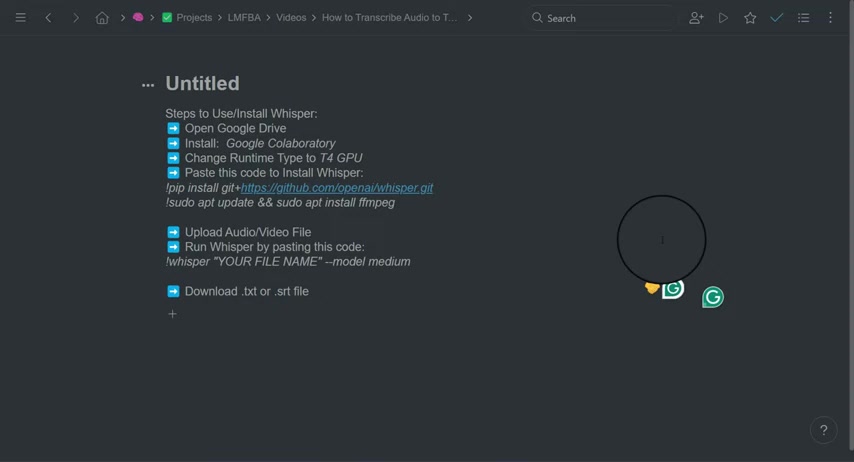Click 'Steps to Use/Install Whisper:' line

coord(241,113)
